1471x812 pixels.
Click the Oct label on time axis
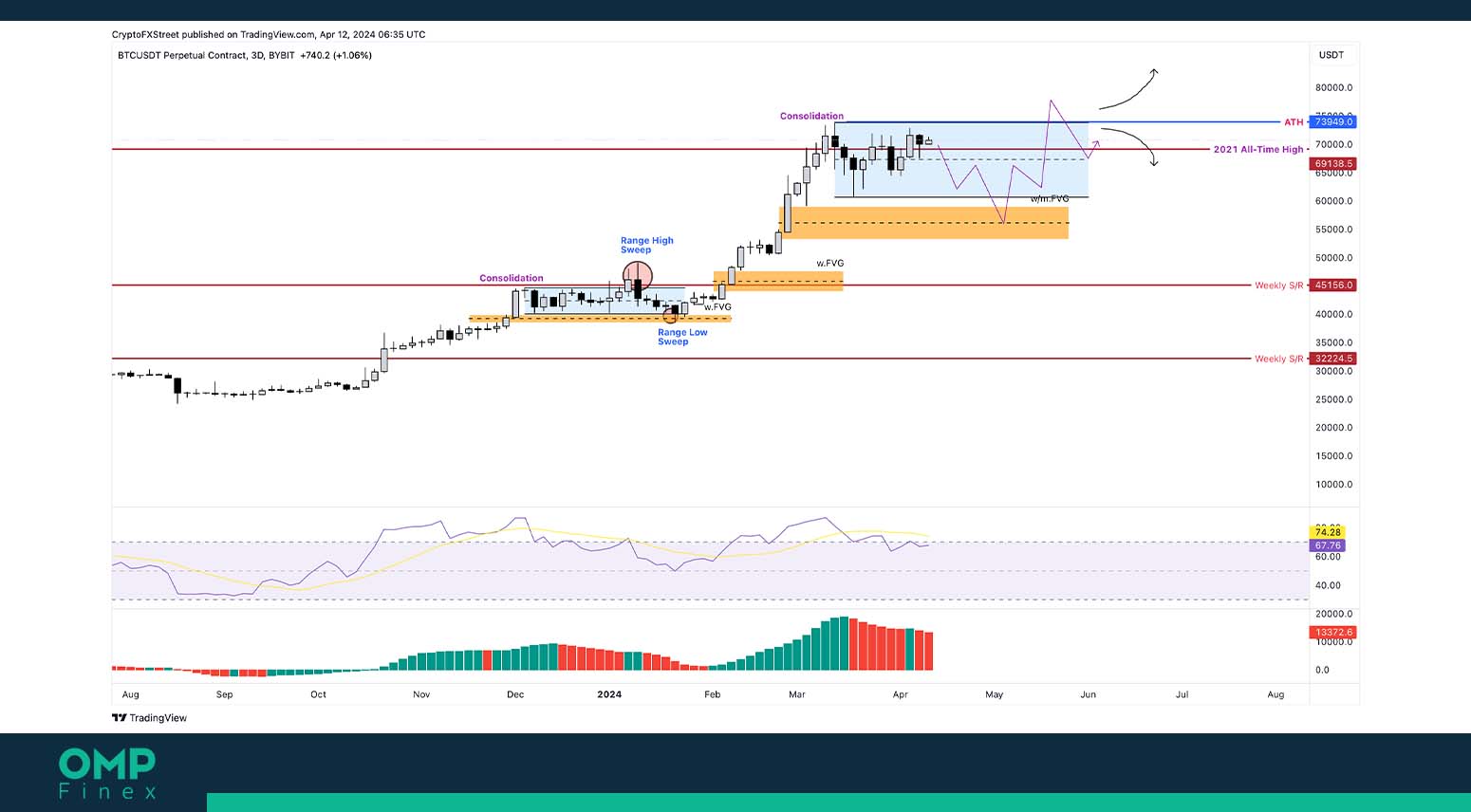tap(318, 694)
